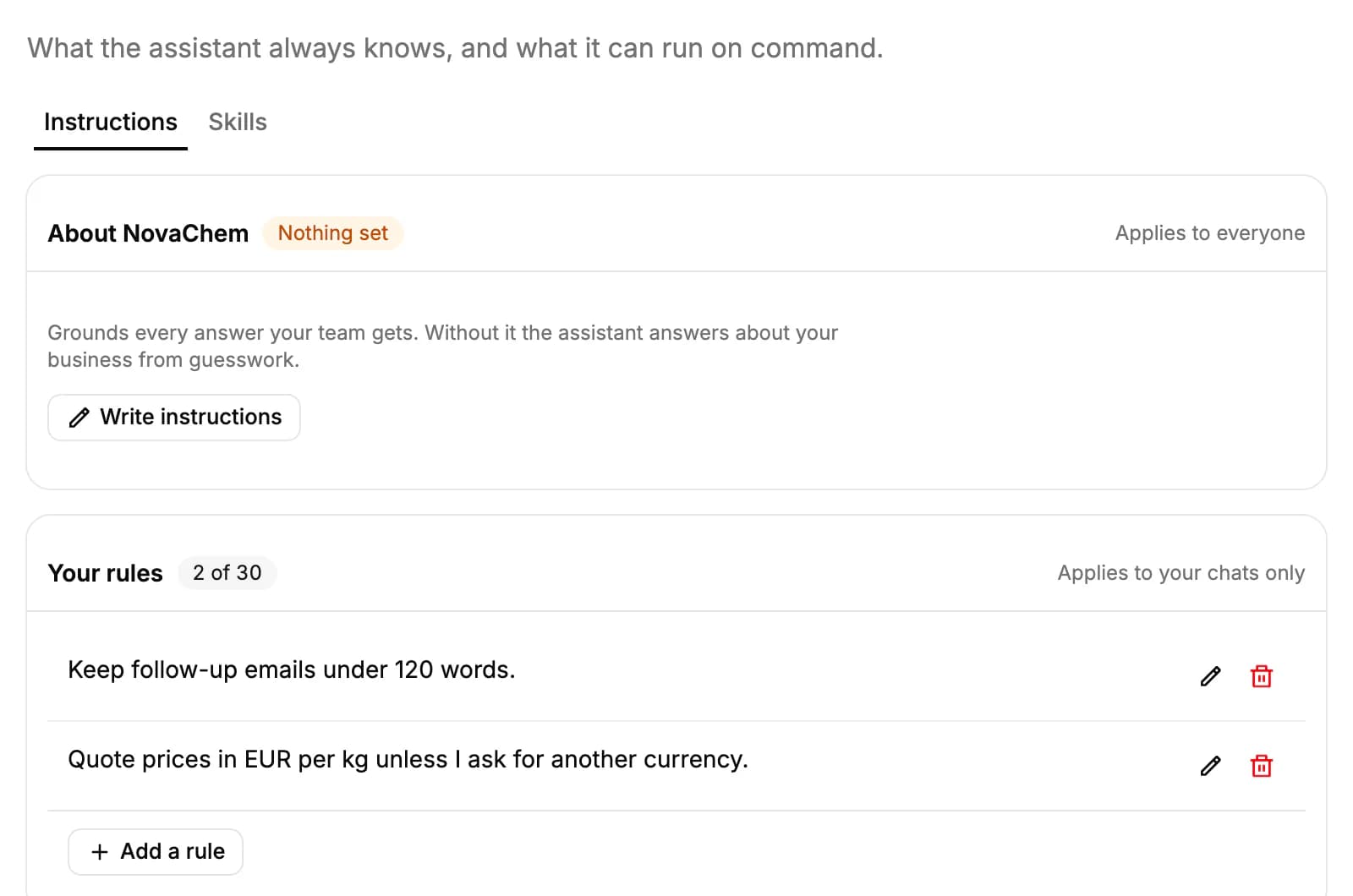Click the 'Applies to everyone' label
The height and width of the screenshot is (896, 1353).
tap(1210, 233)
